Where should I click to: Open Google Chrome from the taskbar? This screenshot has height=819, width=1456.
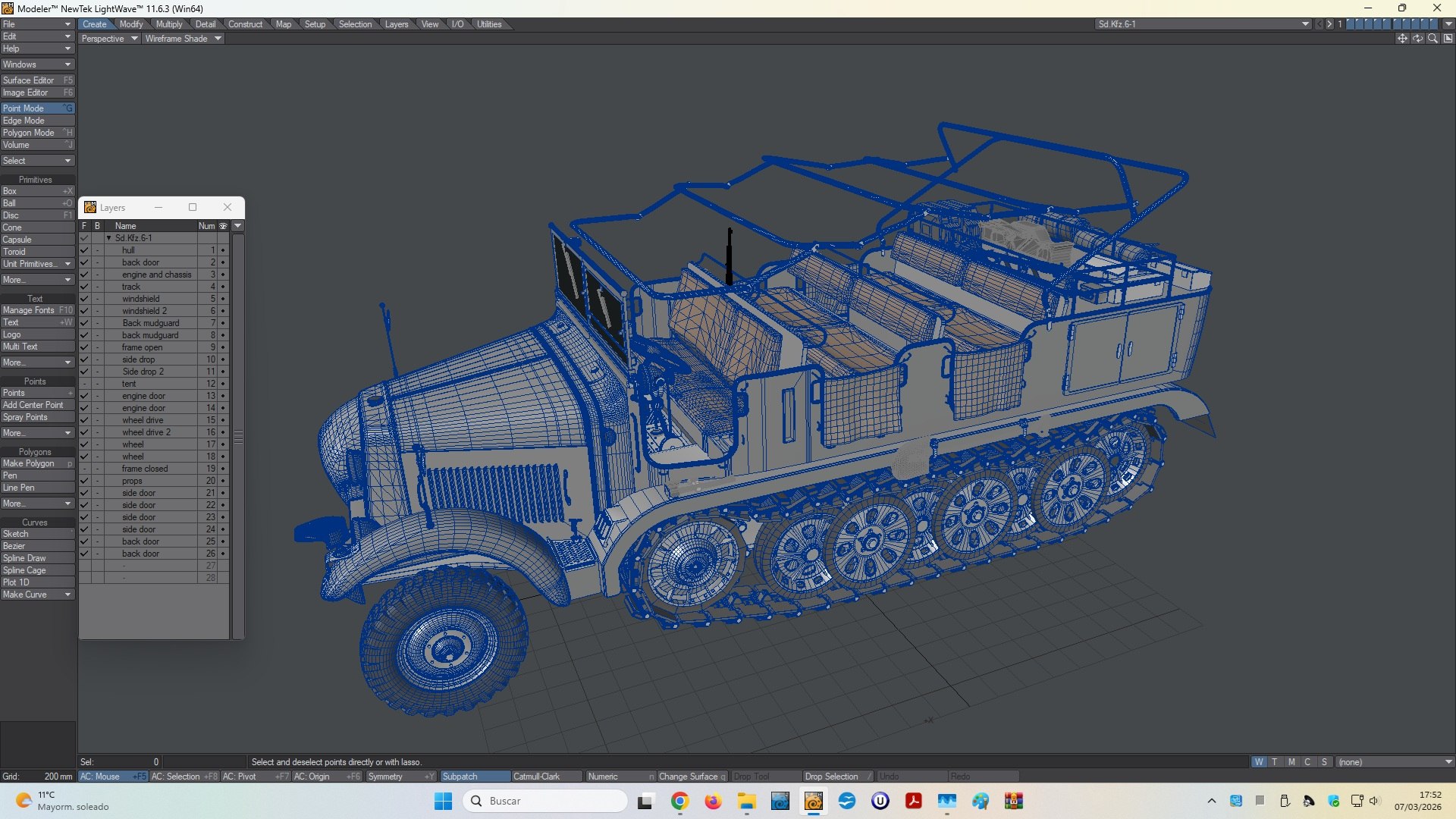point(679,801)
